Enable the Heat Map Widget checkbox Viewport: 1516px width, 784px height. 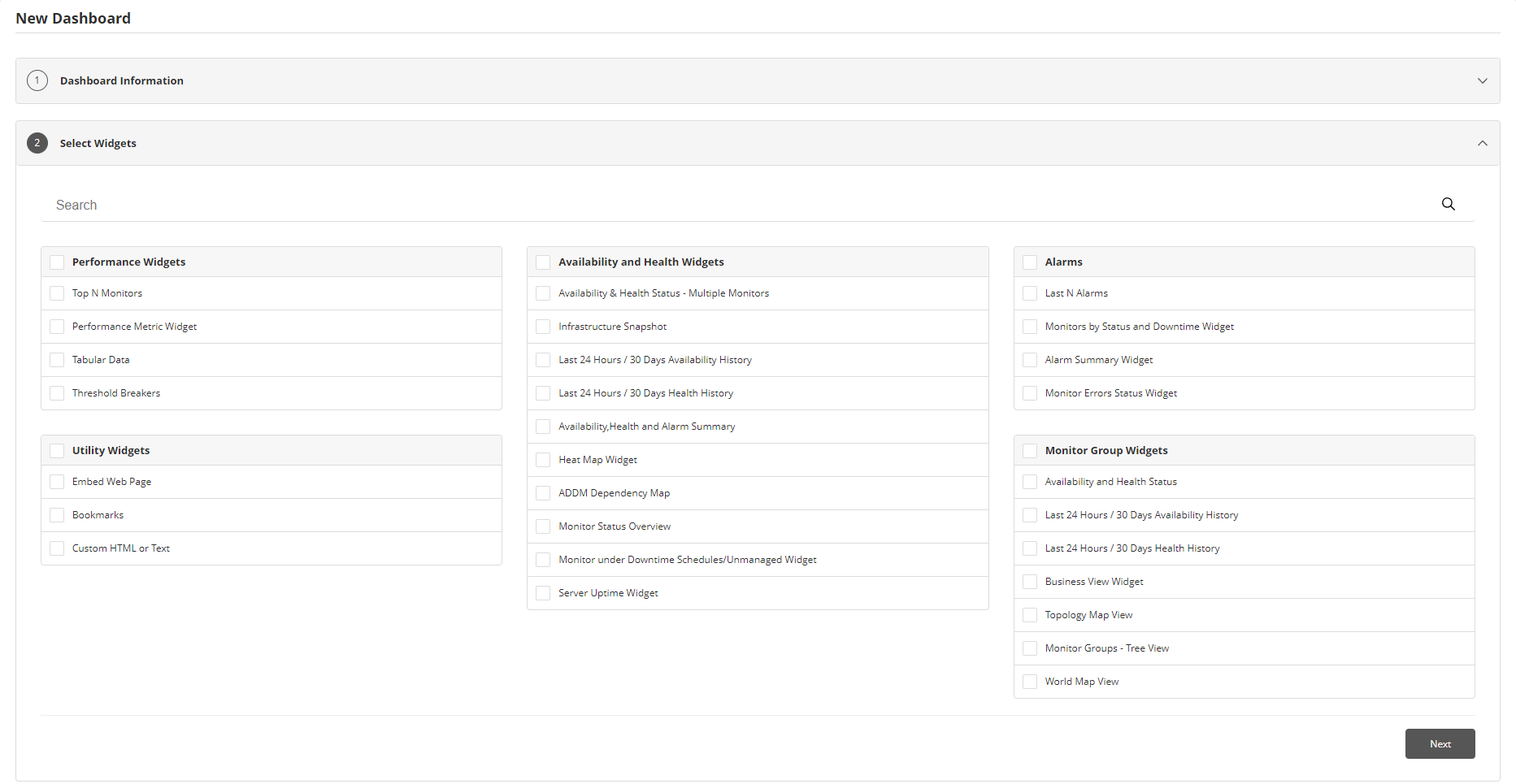[543, 460]
